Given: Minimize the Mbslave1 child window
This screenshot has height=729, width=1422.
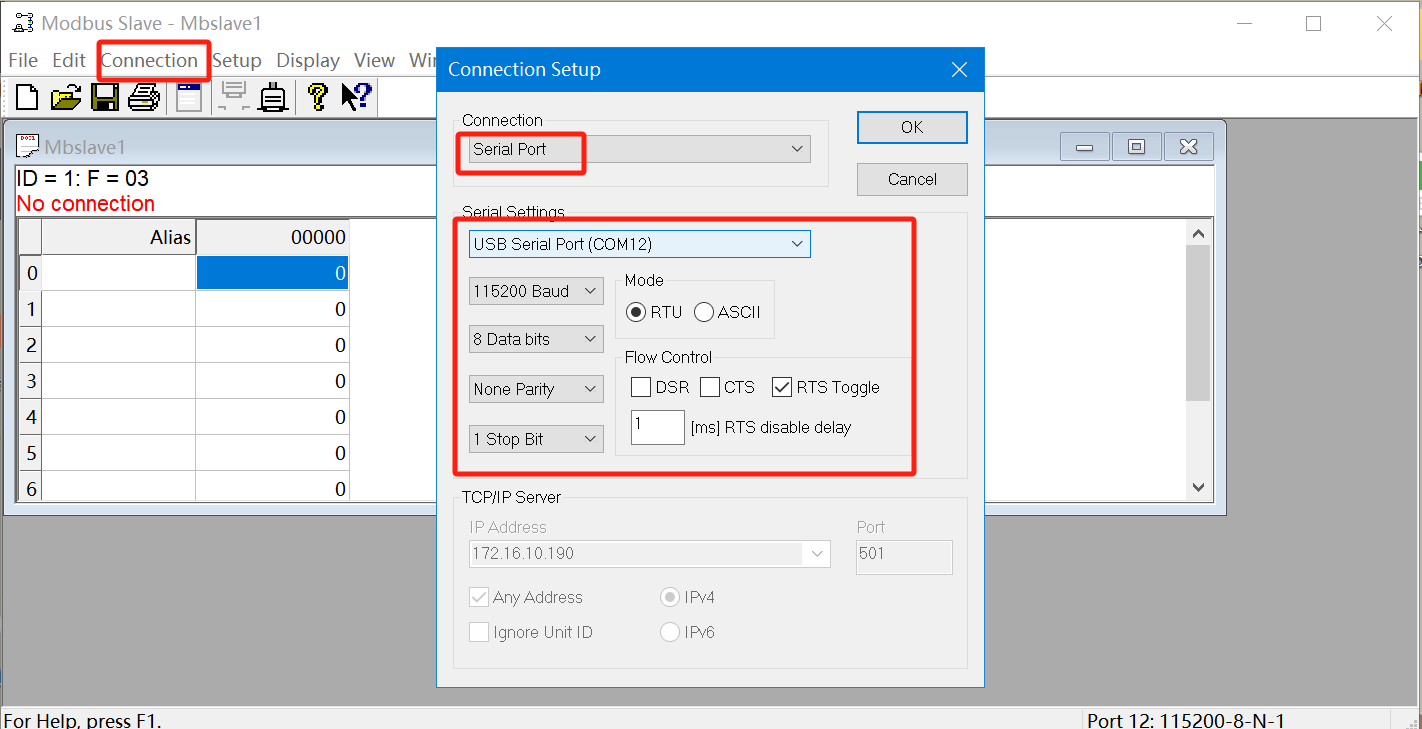Looking at the screenshot, I should pos(1085,147).
